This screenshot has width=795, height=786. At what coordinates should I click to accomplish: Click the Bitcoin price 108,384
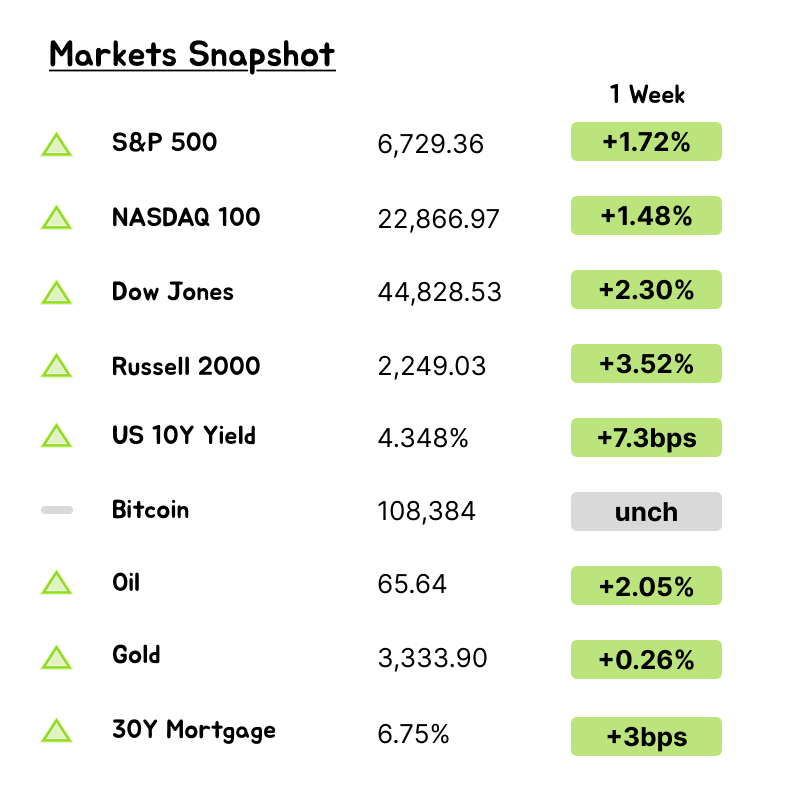pyautogui.click(x=427, y=512)
